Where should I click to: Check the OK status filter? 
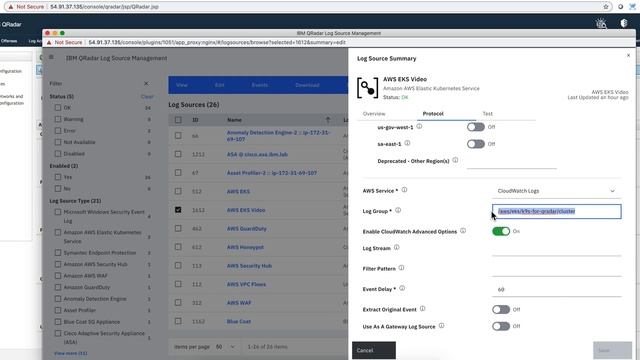pos(58,108)
